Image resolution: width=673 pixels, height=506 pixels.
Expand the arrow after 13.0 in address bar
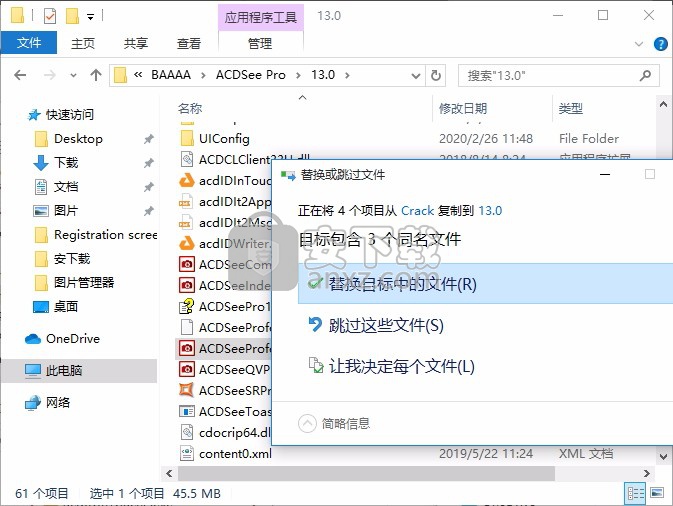(347, 76)
